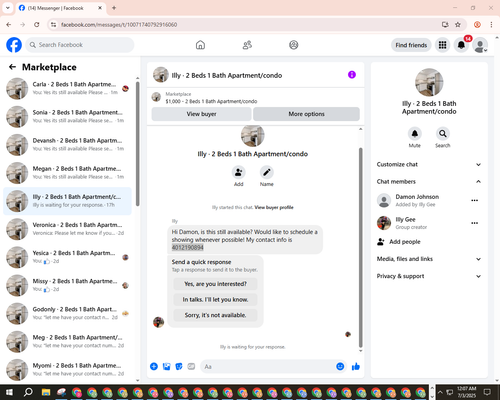The height and width of the screenshot is (400, 500).
Task: Open the Groups icon in top navigation
Action: (x=294, y=45)
